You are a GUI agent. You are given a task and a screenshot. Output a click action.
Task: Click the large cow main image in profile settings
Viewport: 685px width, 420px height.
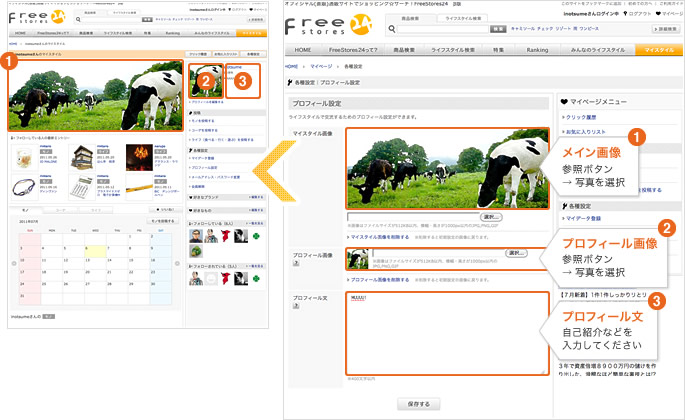point(447,168)
